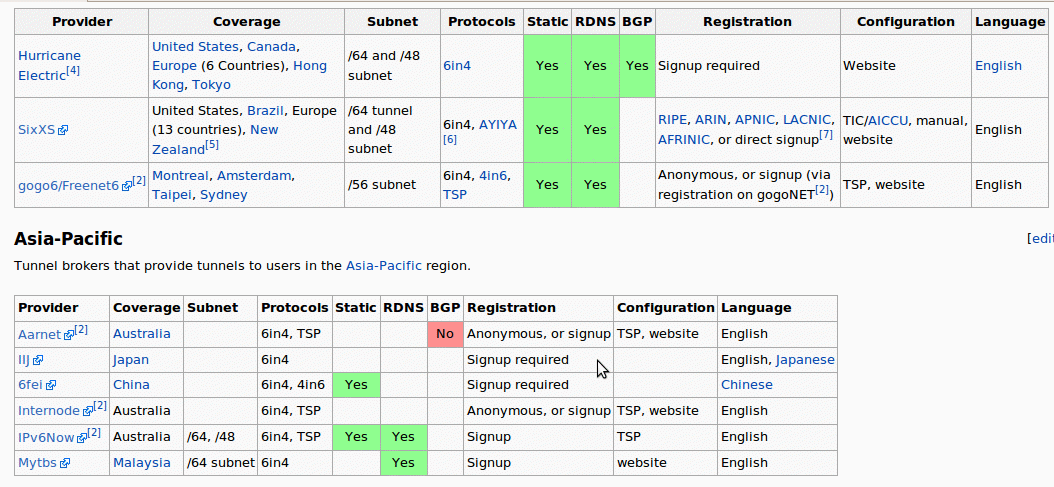The image size is (1054, 487).
Task: Open the New Zealand link
Action: click(x=215, y=139)
